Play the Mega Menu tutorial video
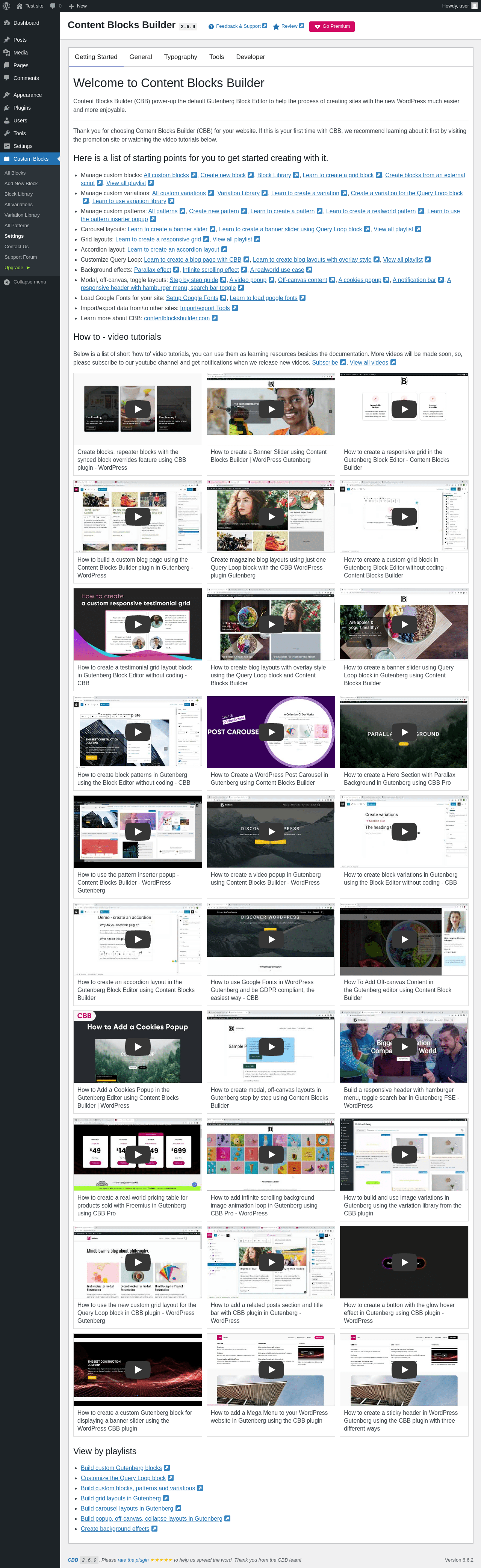Viewport: 481px width, 1568px height. [x=272, y=1370]
